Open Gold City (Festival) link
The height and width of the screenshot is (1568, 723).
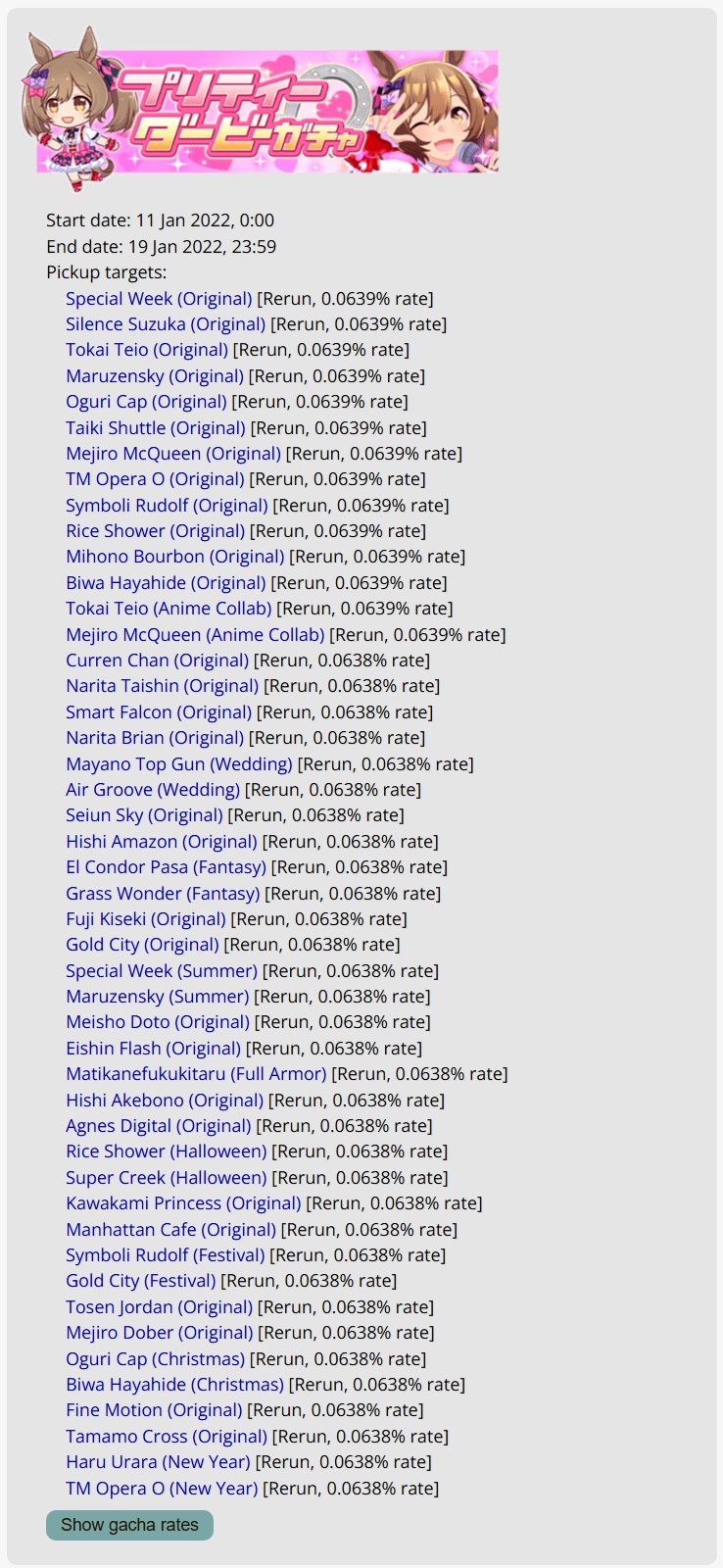(x=141, y=1281)
